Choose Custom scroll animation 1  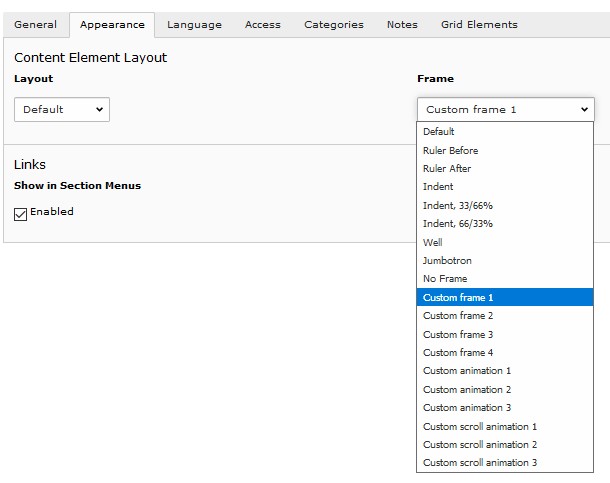(x=480, y=426)
